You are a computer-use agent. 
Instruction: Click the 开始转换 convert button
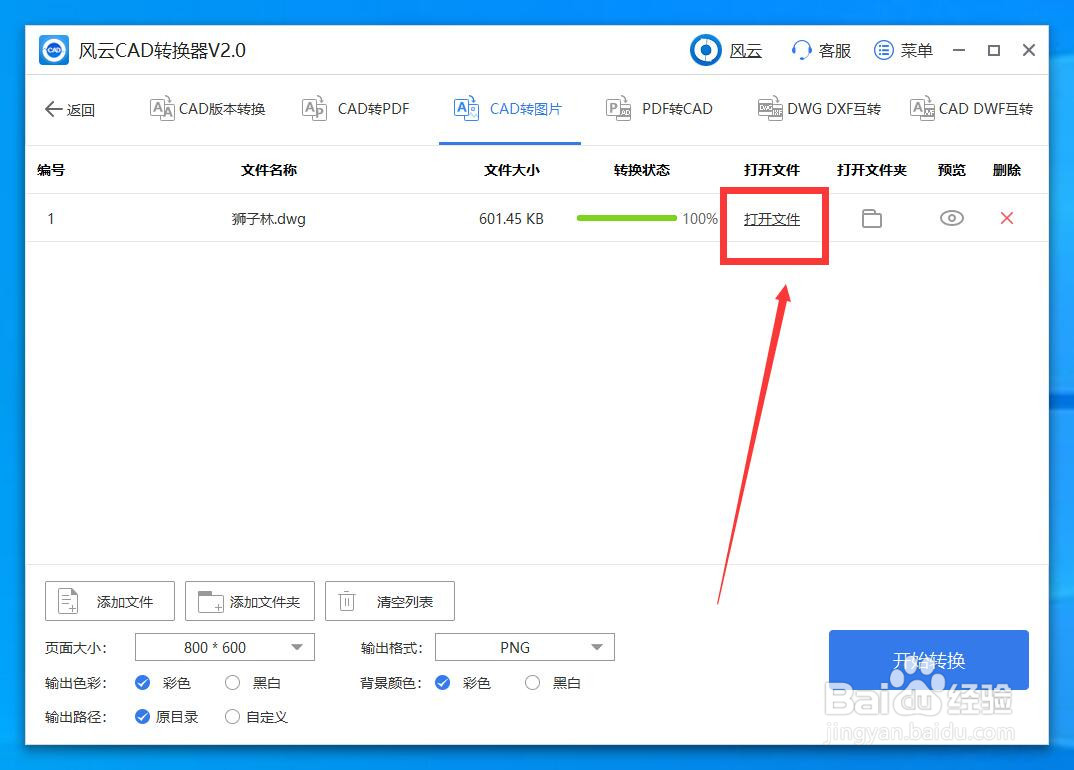[928, 661]
